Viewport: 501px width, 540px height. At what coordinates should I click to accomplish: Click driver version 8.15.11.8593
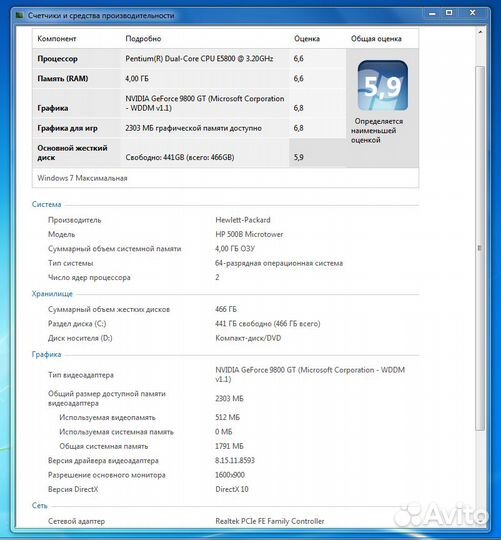coord(235,460)
